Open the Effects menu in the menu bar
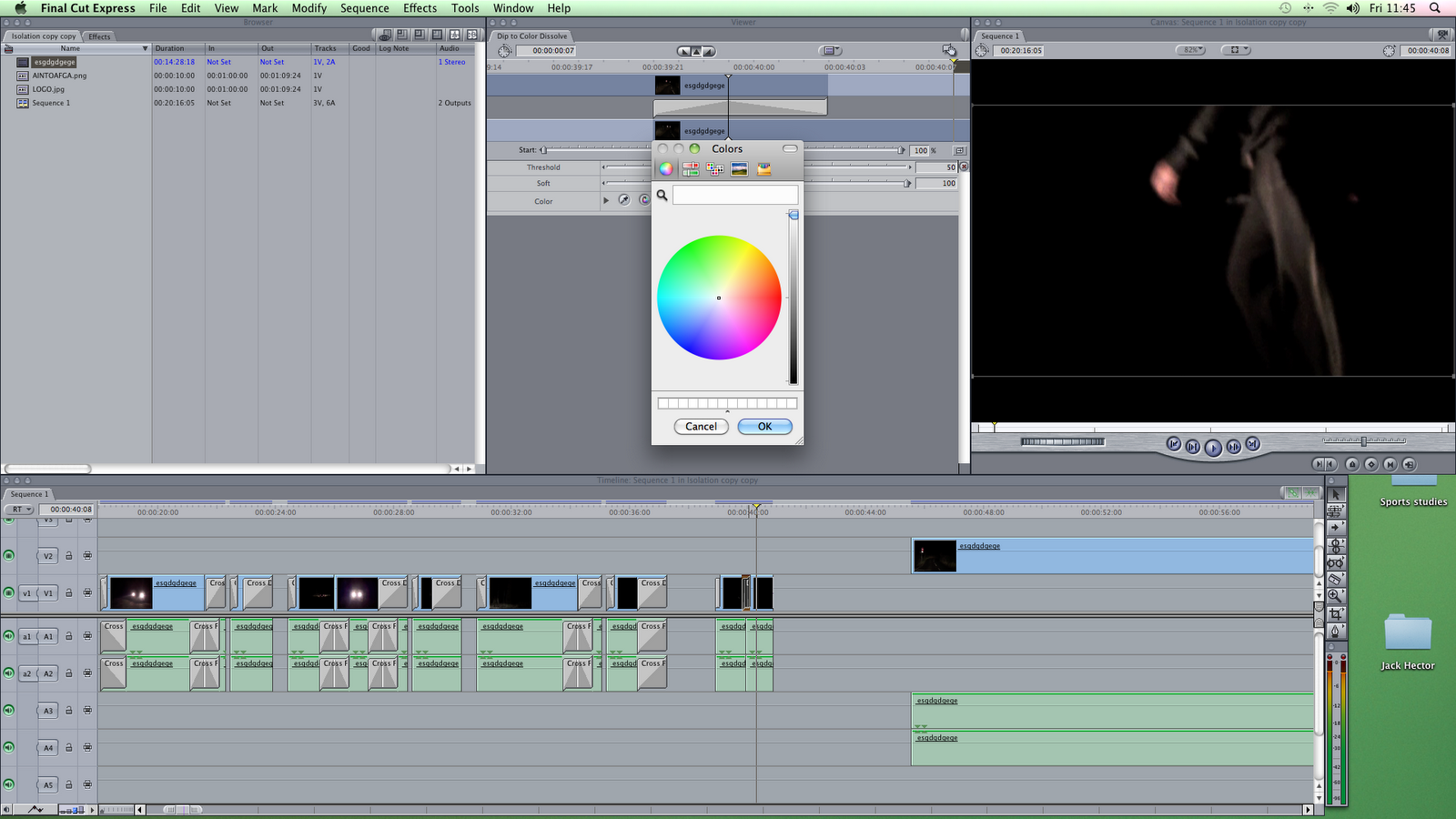Viewport: 1456px width, 819px height. click(x=420, y=8)
